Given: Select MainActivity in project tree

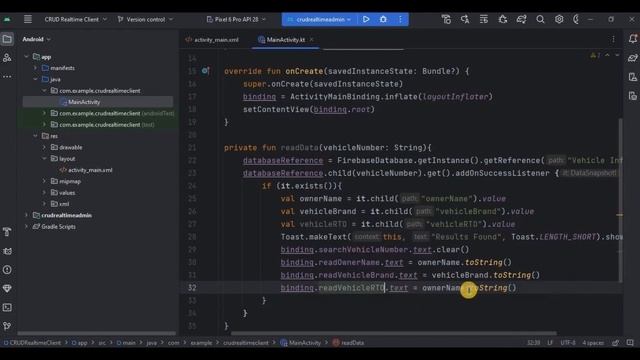Looking at the screenshot, I should coord(98,102).
